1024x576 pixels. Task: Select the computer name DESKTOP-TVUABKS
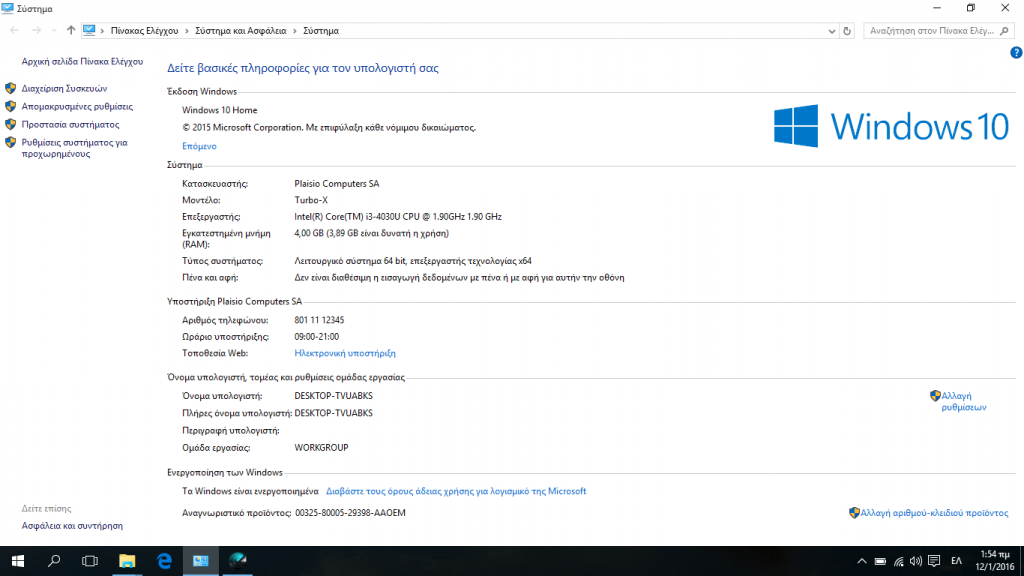333,396
